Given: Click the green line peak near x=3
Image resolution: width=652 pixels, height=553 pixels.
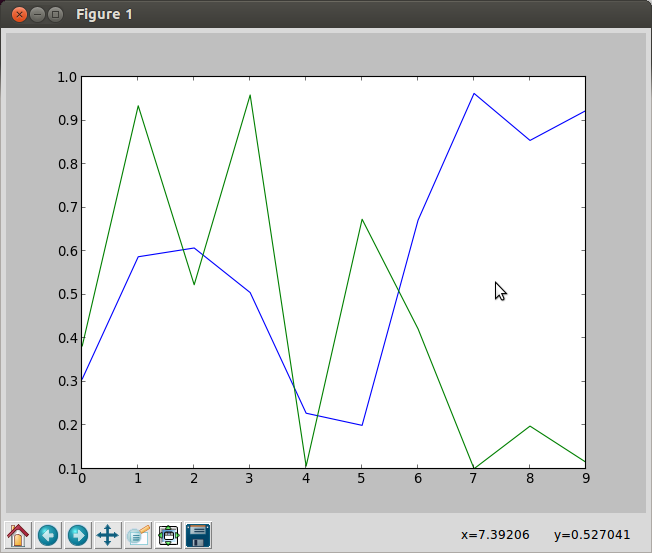Looking at the screenshot, I should point(250,95).
